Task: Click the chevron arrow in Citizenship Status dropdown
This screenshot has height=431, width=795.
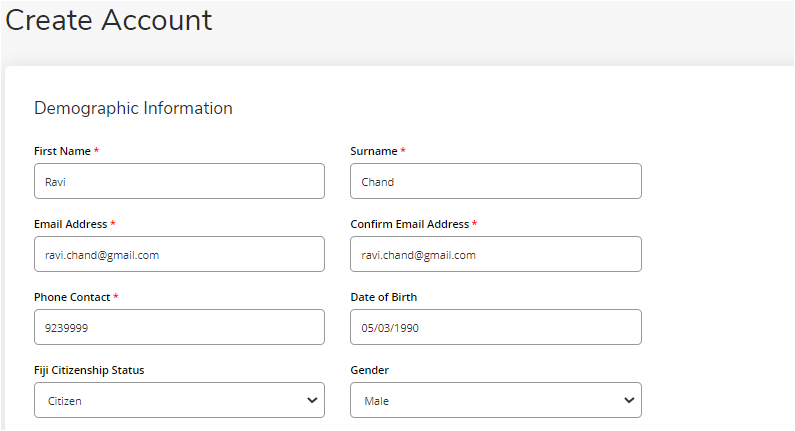Action: click(x=312, y=400)
